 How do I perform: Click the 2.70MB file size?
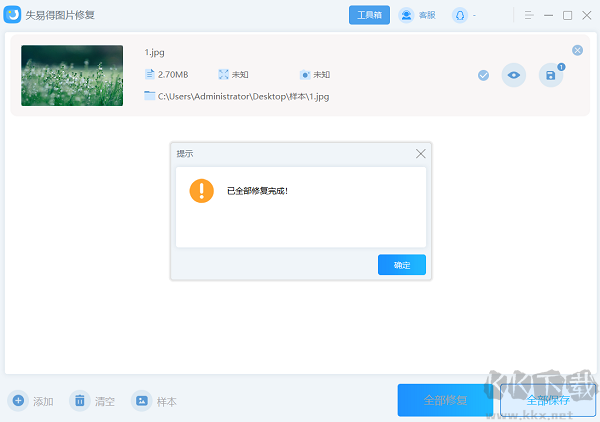(173, 75)
